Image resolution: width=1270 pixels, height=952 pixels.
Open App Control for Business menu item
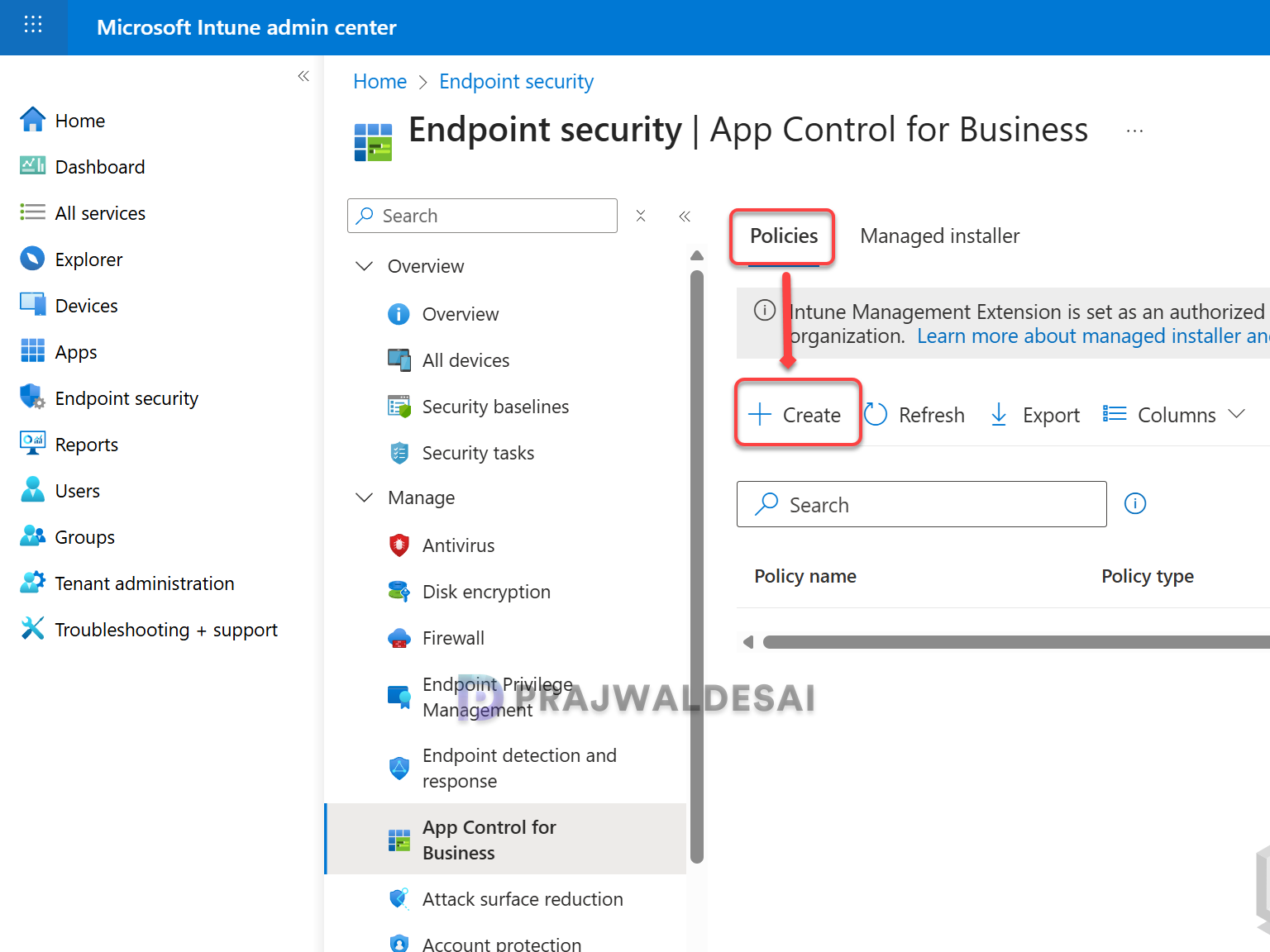coord(506,840)
